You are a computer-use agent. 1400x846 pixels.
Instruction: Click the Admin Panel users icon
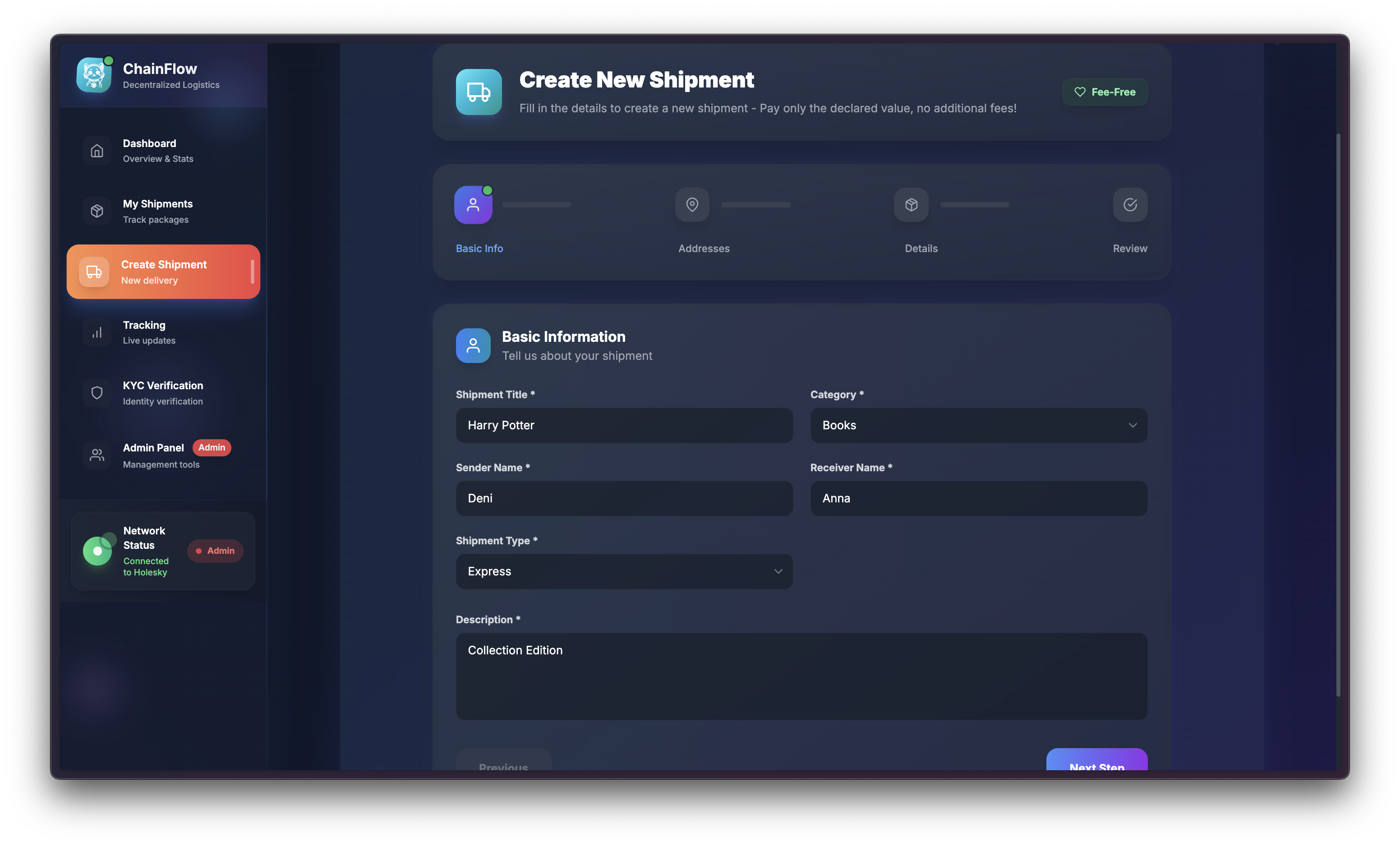97,455
